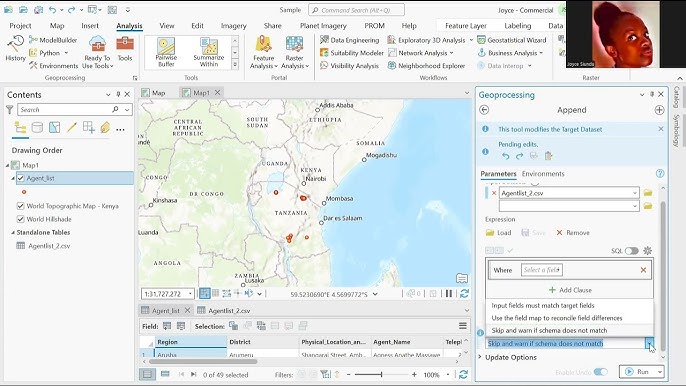Add a clause to the expression

click(570, 290)
